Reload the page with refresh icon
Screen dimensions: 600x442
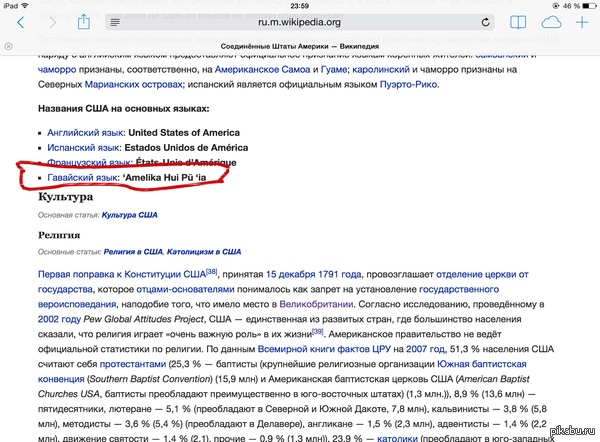[484, 23]
